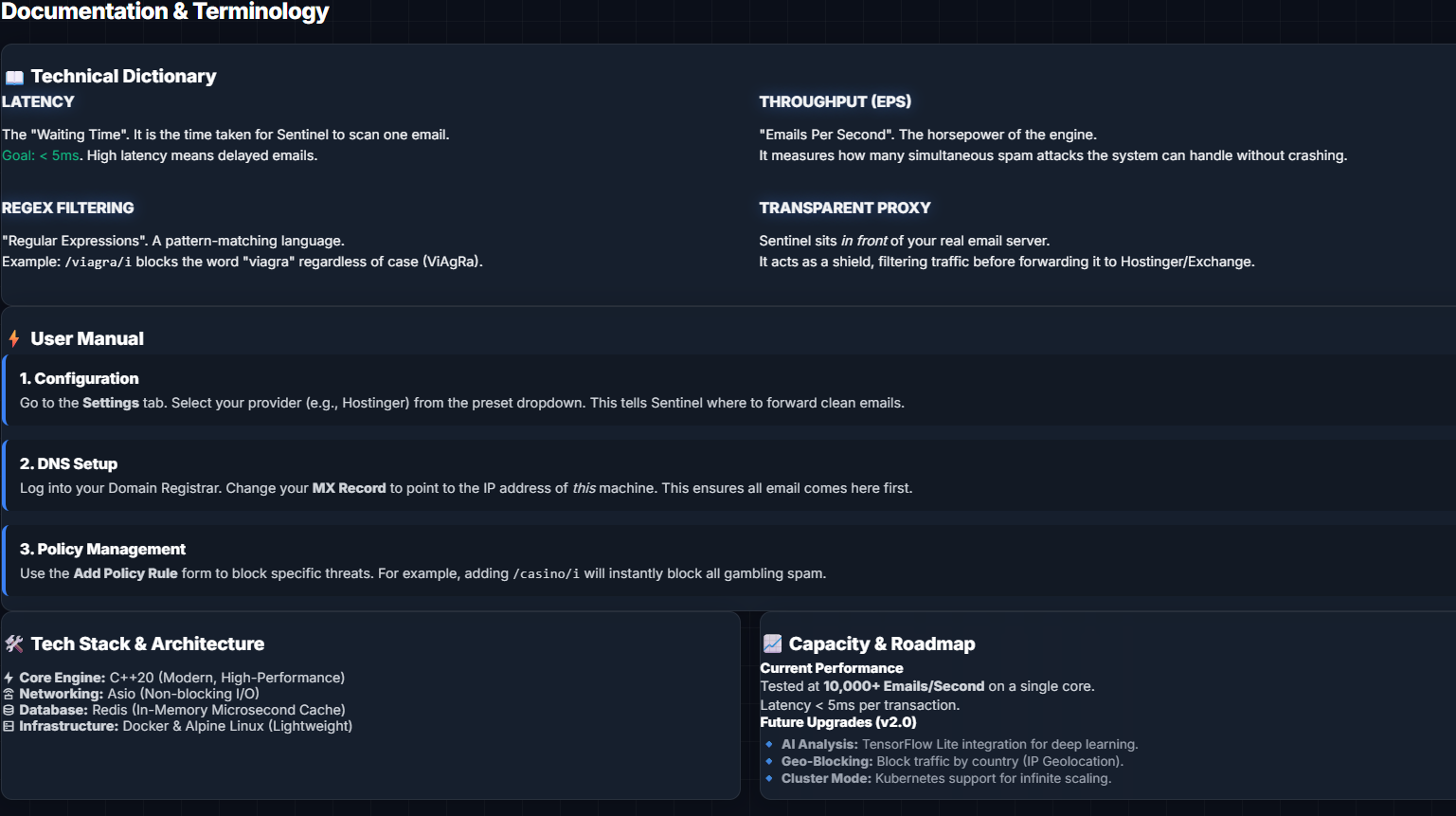
Task: Click the wifi icon next to Networking
Action: coord(9,695)
